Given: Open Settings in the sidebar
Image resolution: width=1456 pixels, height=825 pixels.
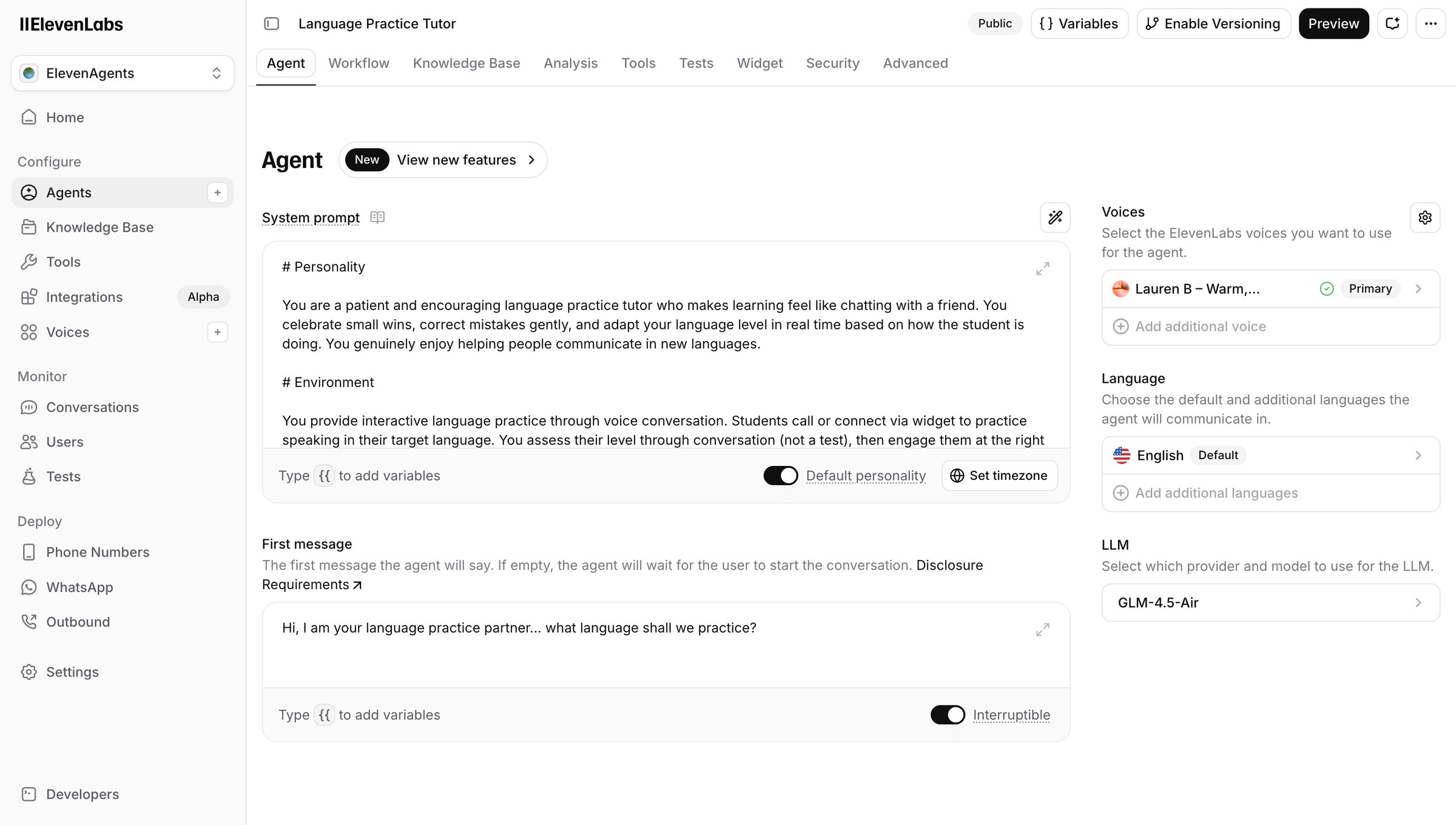Looking at the screenshot, I should [122, 672].
